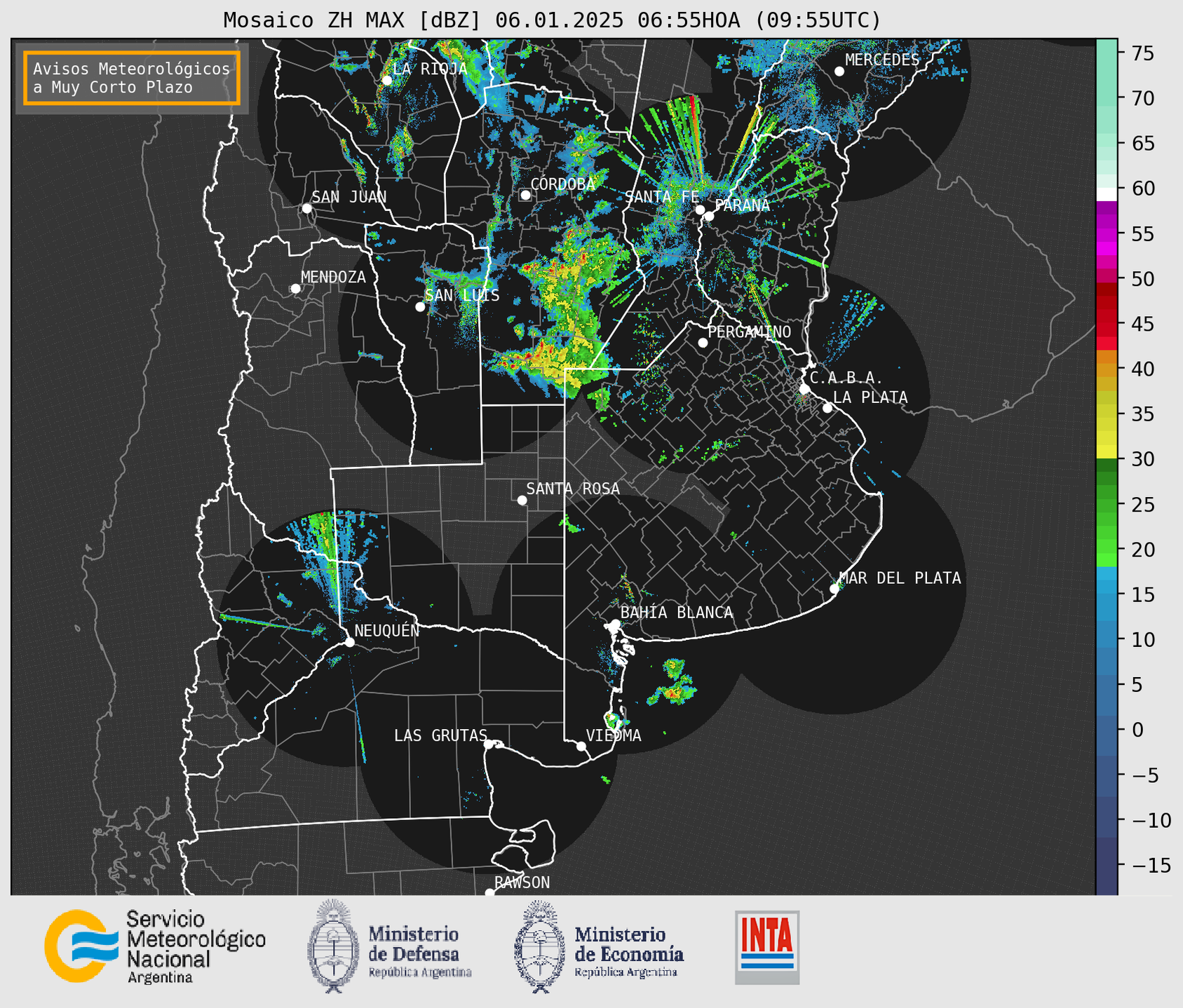This screenshot has height=1008, width=1183.
Task: Select the LA RIOJA city marker
Action: (387, 81)
